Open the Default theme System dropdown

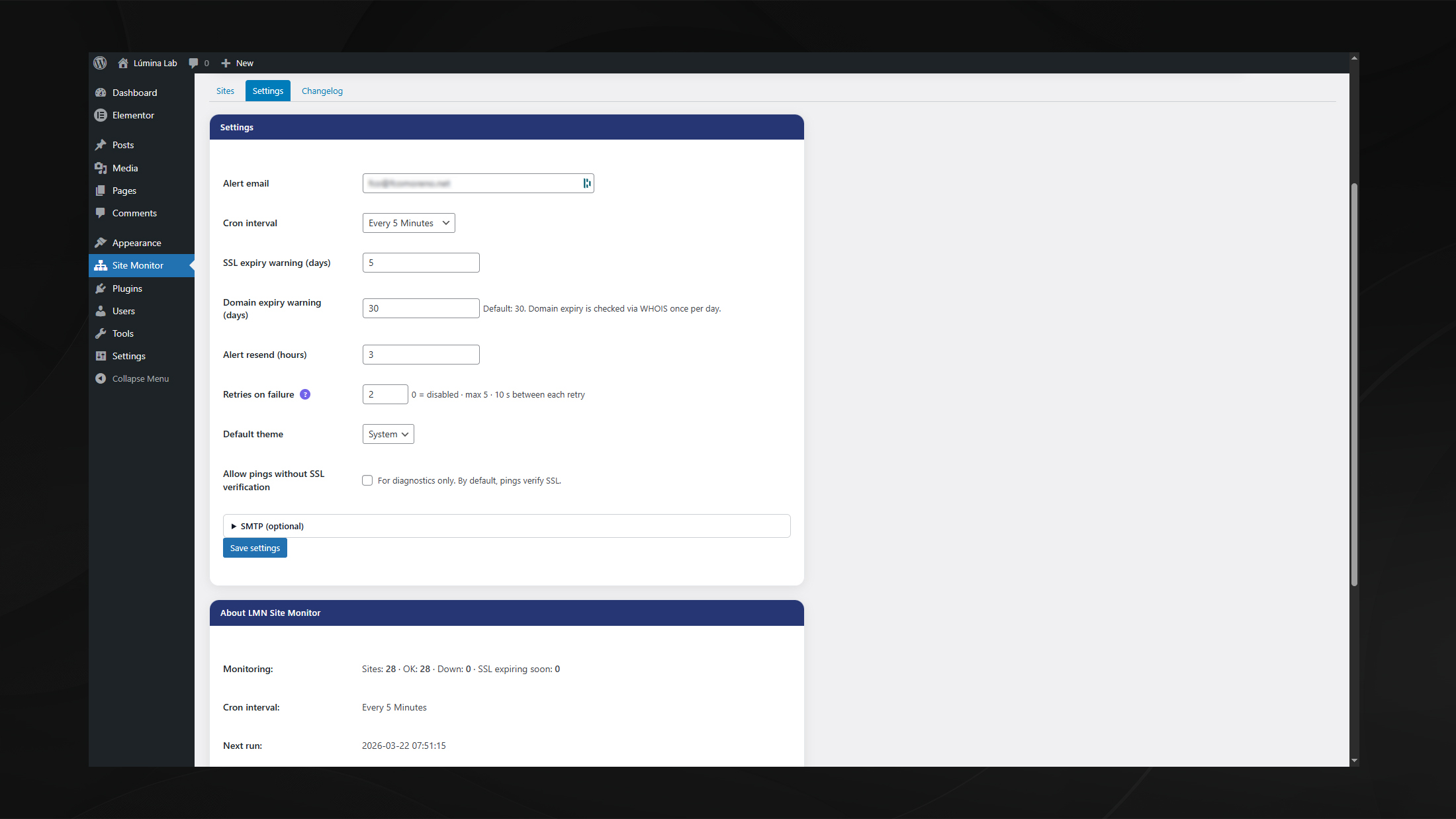(x=388, y=434)
